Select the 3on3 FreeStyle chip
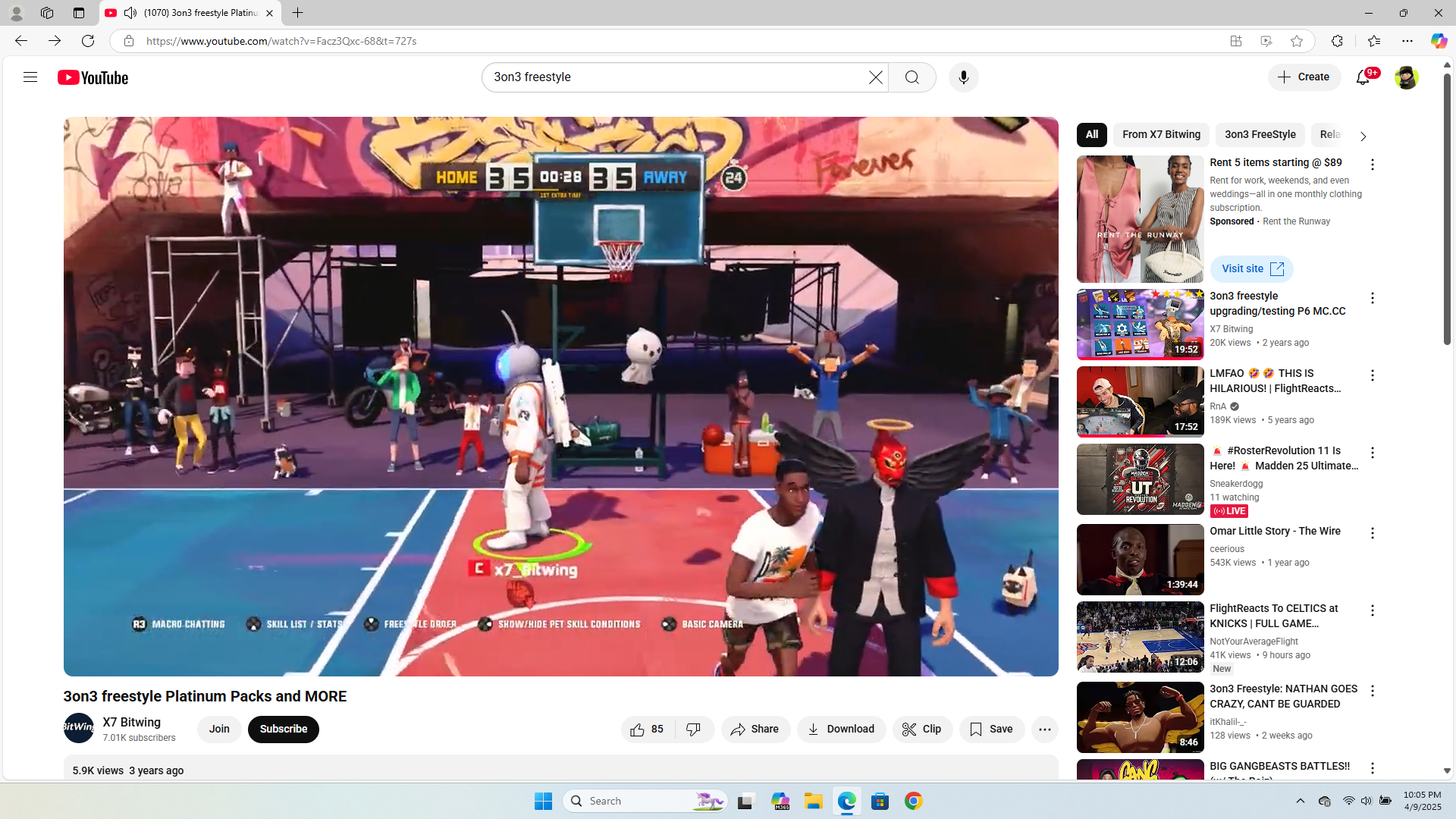Image resolution: width=1456 pixels, height=819 pixels. 1260,135
